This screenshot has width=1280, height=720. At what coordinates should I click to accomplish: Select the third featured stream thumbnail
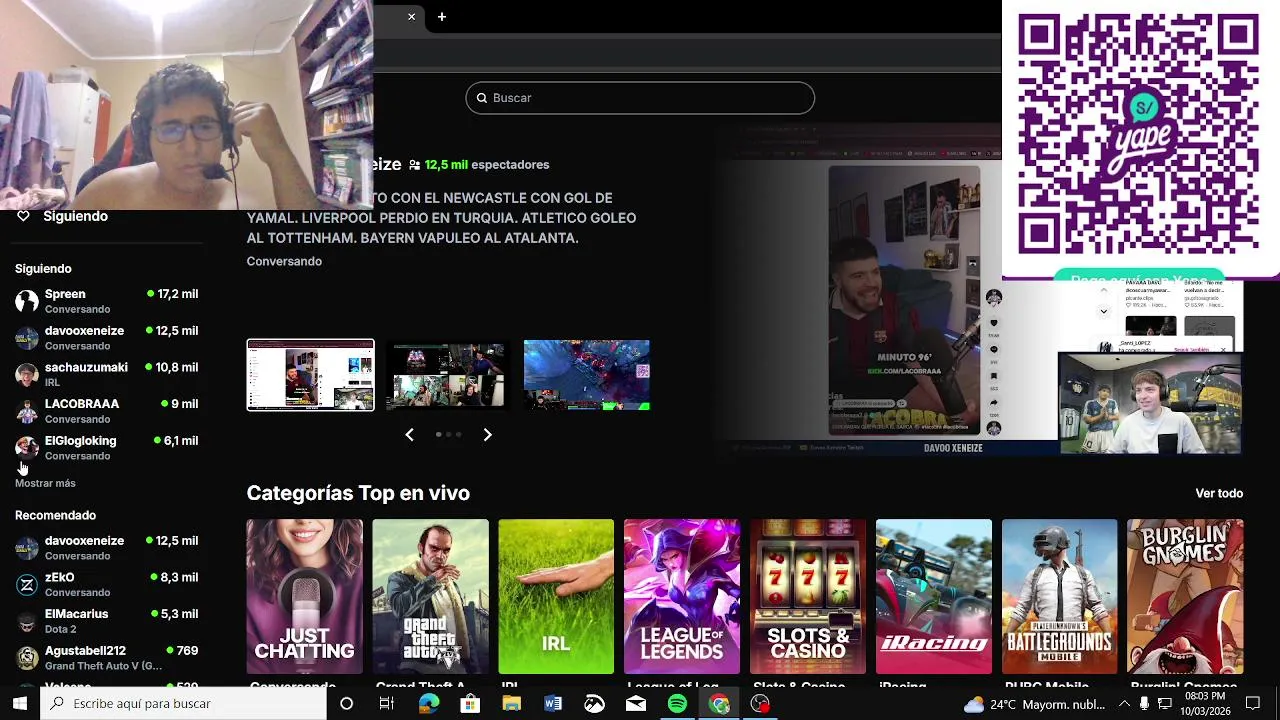(x=586, y=375)
